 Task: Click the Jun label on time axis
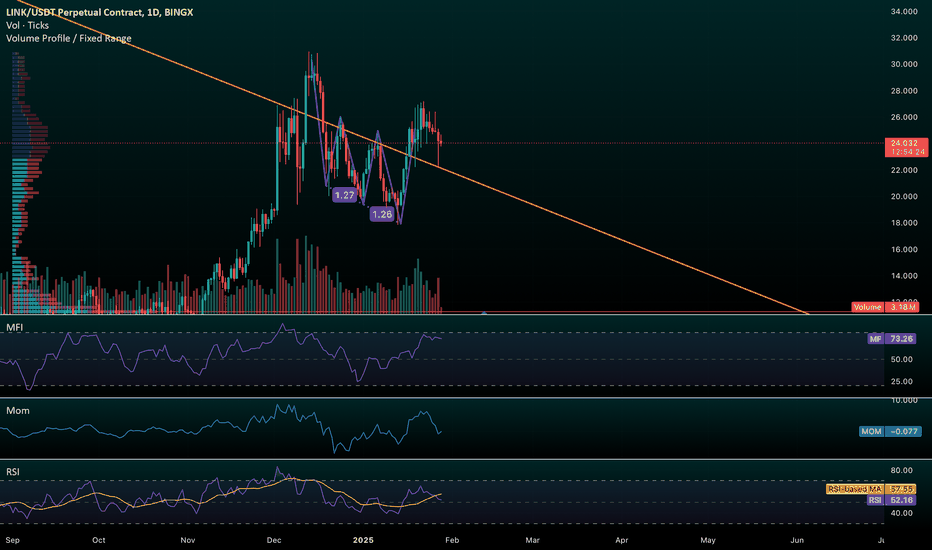(797, 540)
